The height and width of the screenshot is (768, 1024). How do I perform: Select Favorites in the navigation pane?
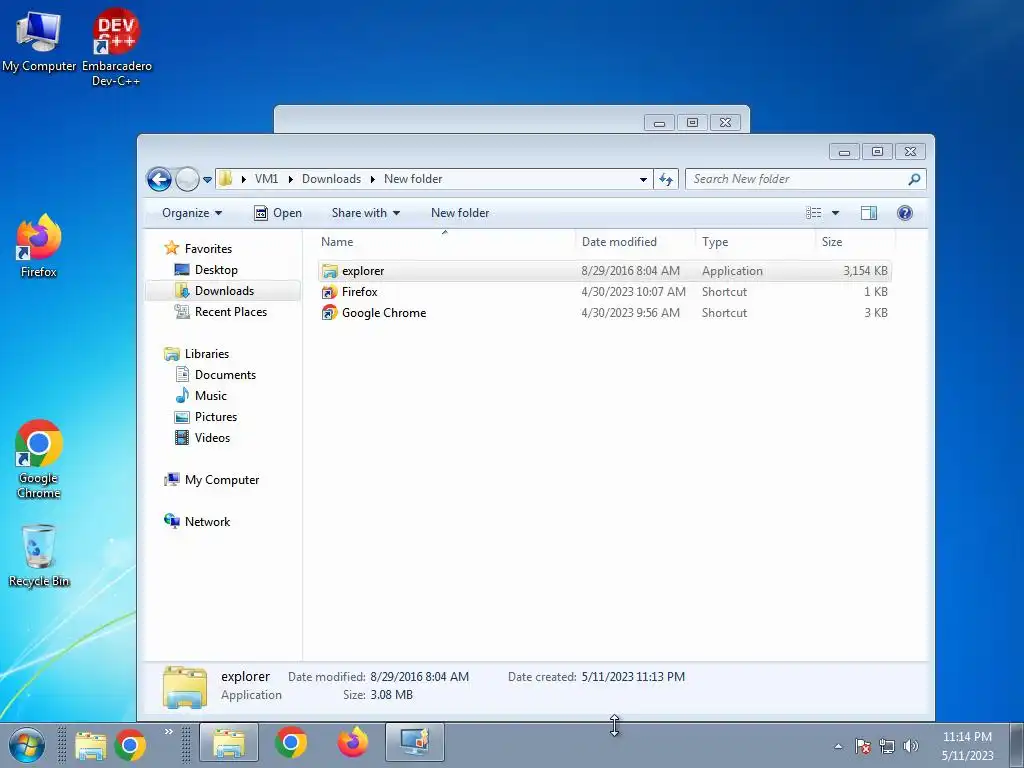tap(208, 249)
